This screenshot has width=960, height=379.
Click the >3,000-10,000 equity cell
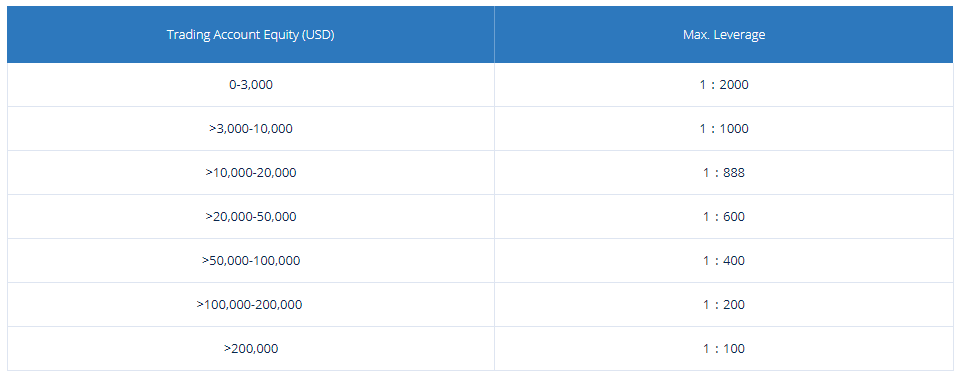(x=250, y=129)
